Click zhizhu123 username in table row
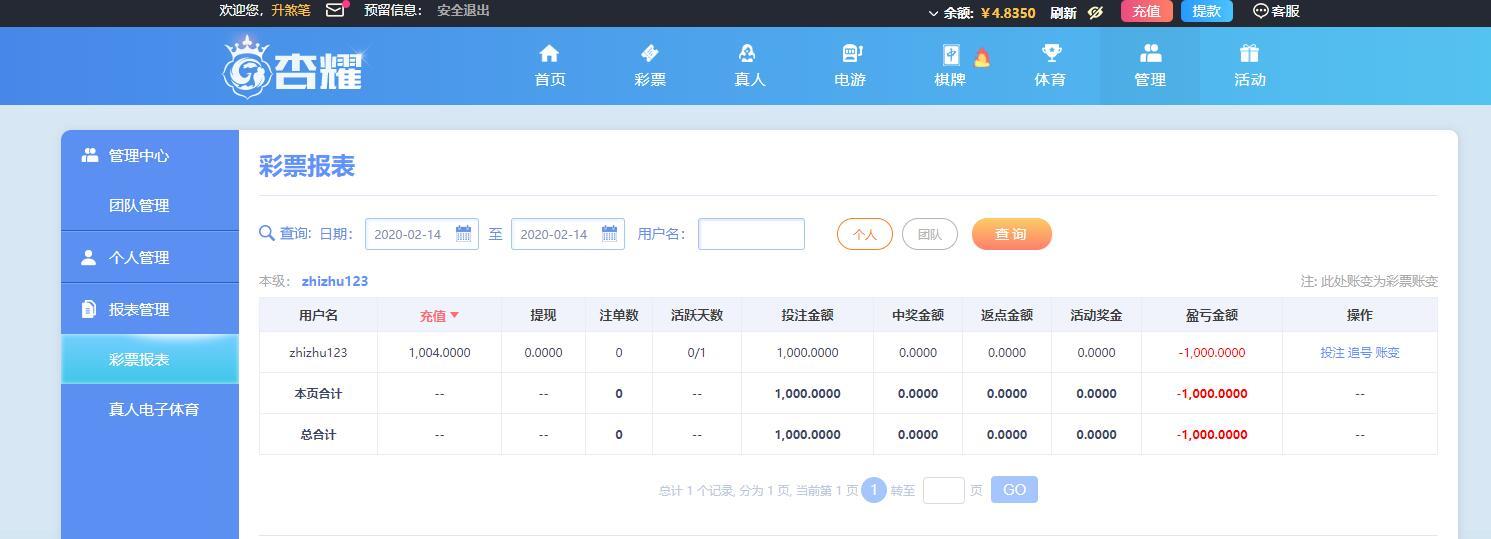The image size is (1491, 539). point(318,352)
